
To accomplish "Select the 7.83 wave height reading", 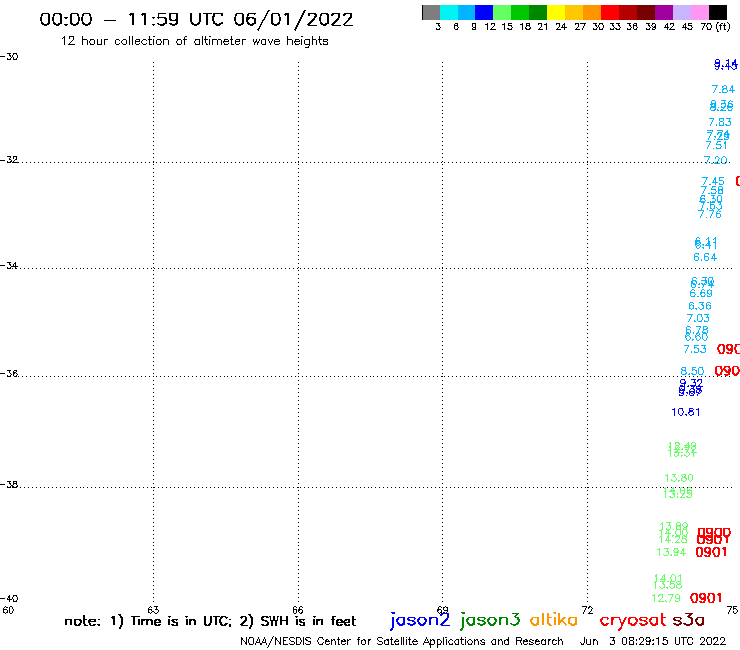I will (720, 122).
